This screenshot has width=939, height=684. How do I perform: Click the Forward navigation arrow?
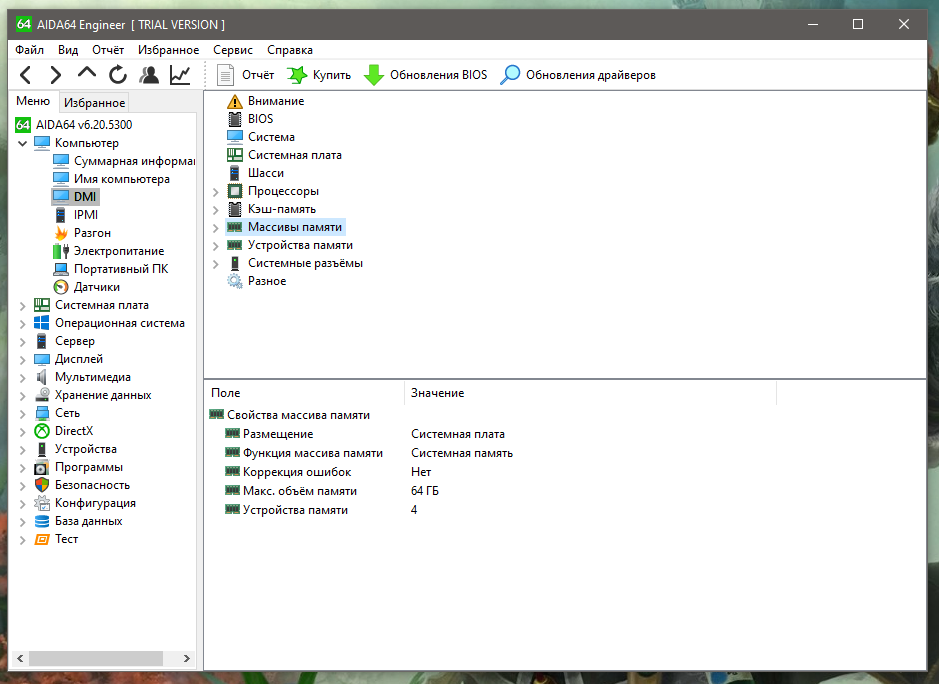pyautogui.click(x=56, y=75)
